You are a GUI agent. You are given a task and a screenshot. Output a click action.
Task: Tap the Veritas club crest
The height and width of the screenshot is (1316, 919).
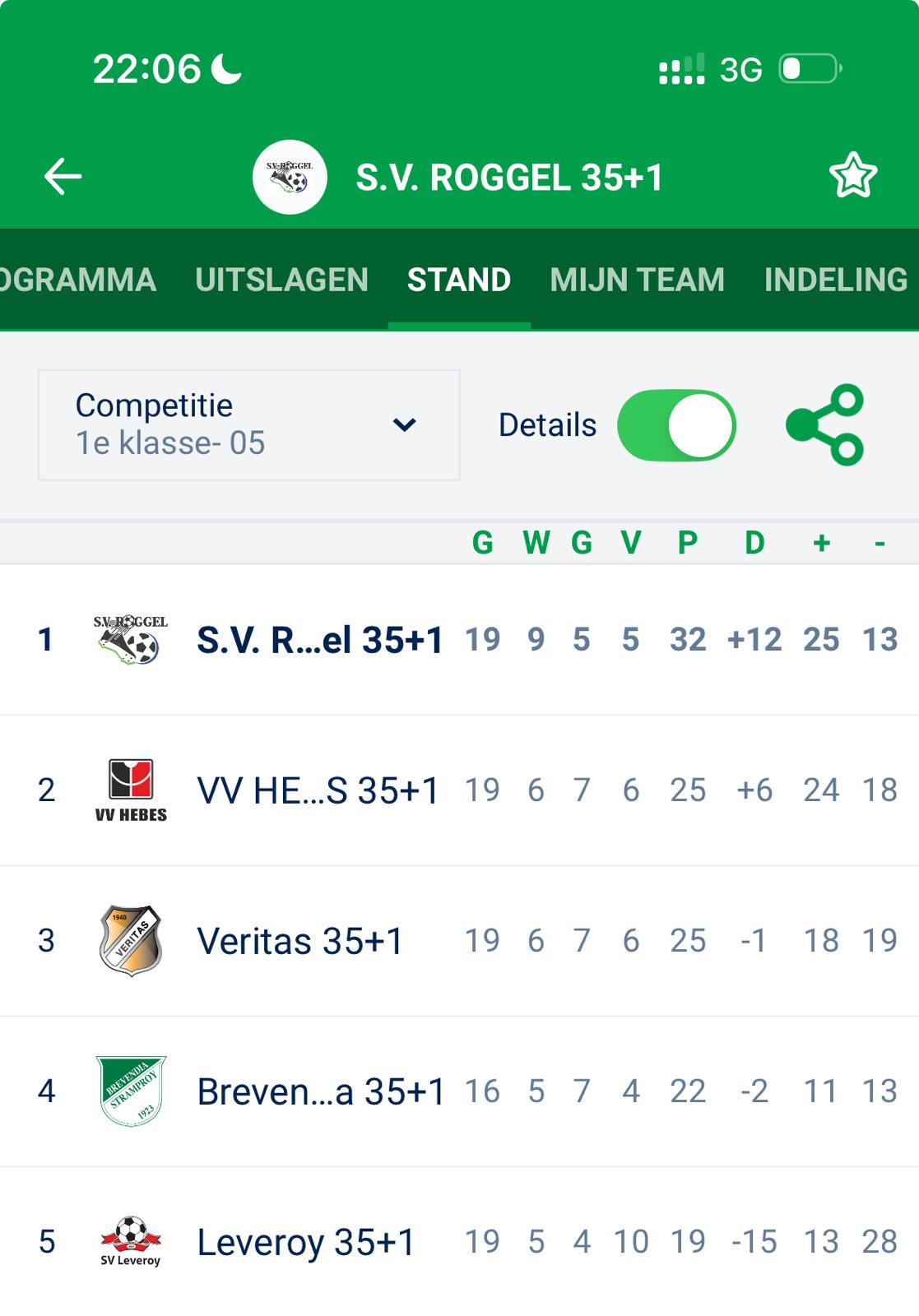(131, 940)
